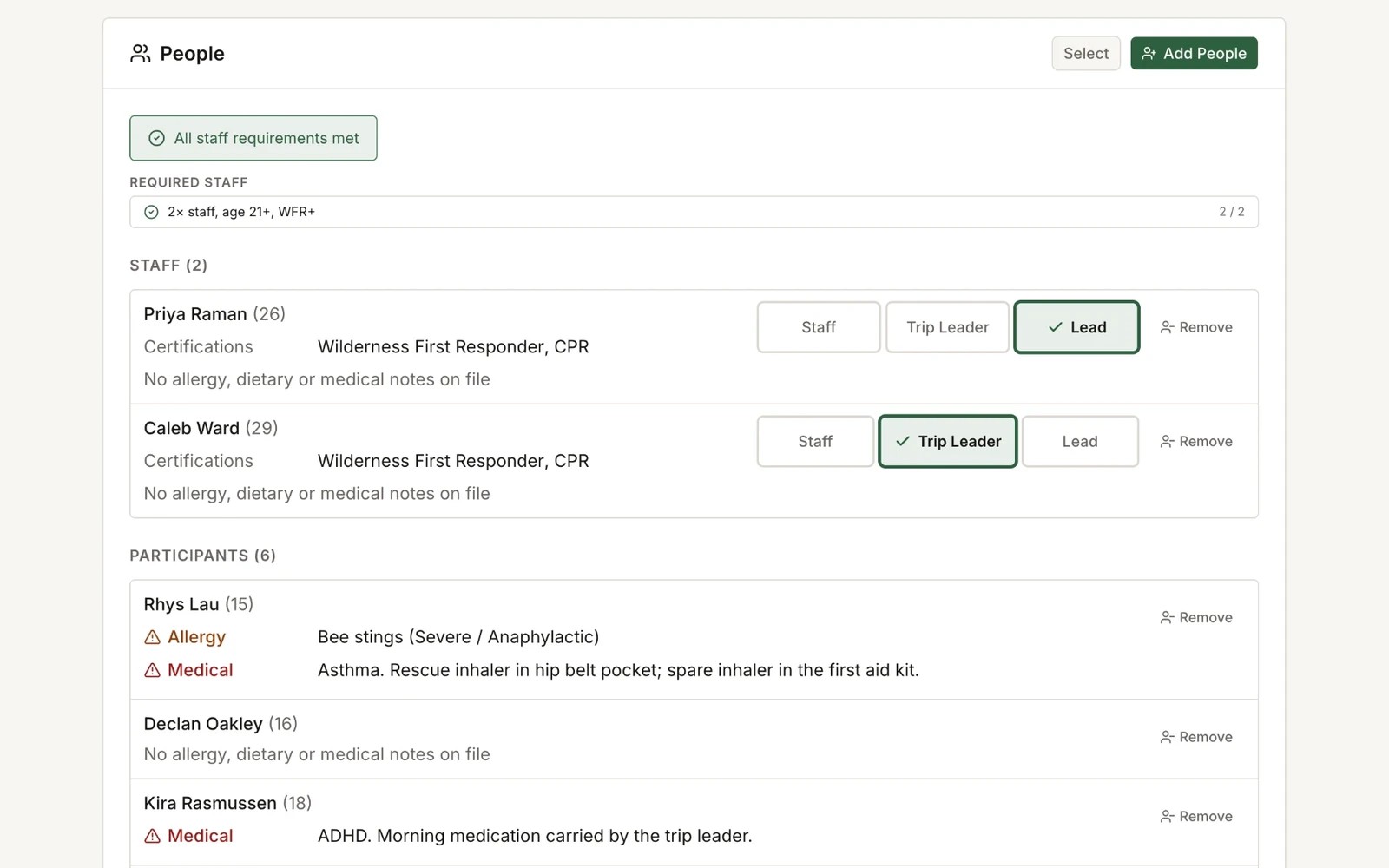1389x868 pixels.
Task: Click the Asthma rescue inhaler note
Action: point(618,670)
